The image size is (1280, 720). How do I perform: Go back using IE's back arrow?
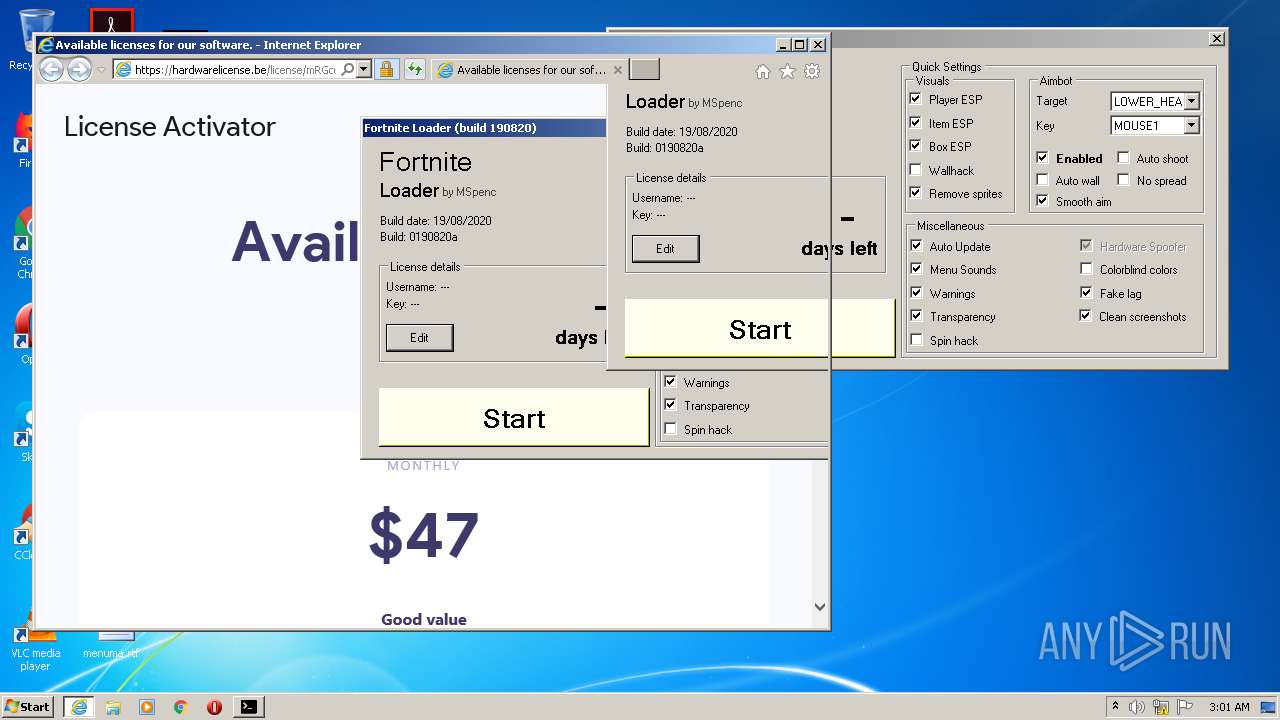coord(51,69)
